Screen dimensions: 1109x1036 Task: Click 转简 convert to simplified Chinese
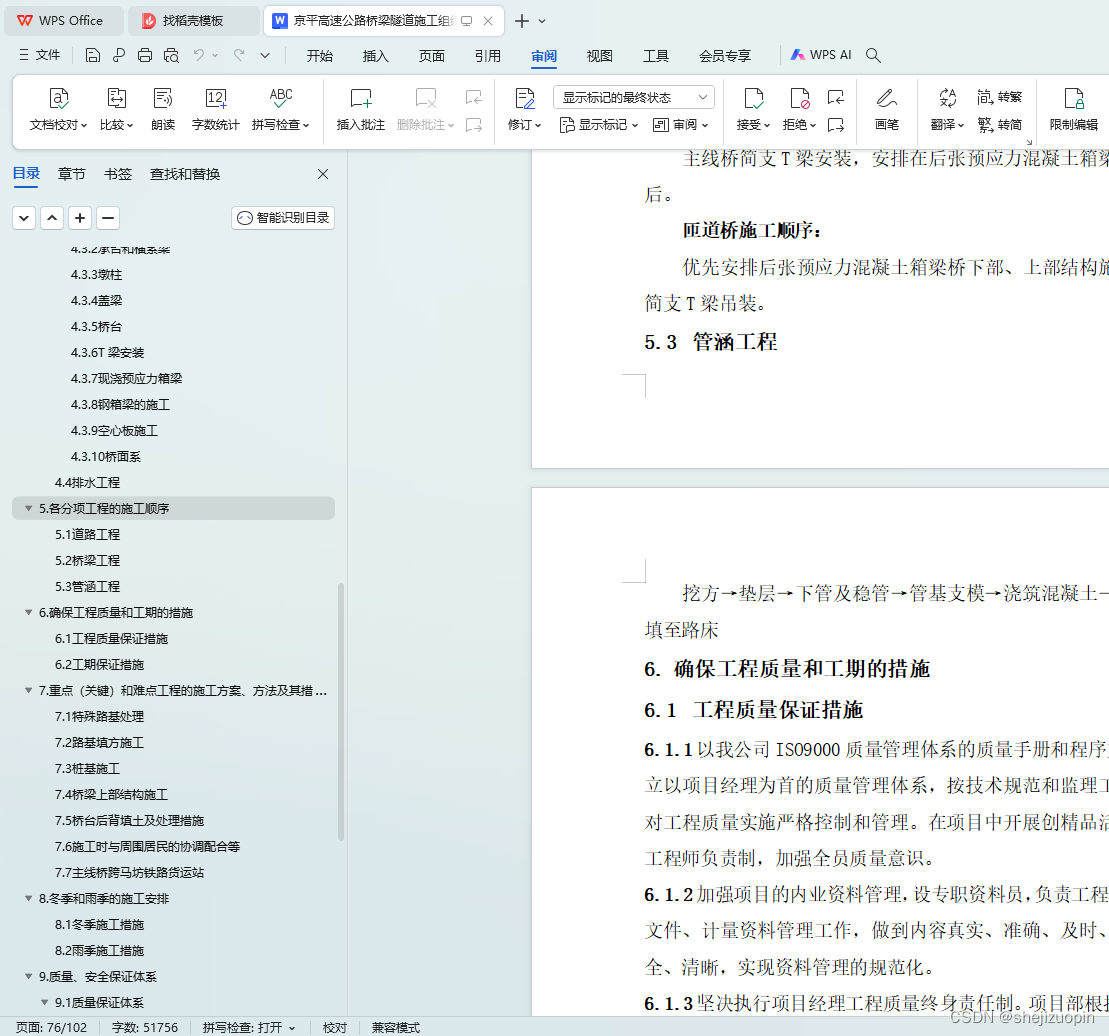pyautogui.click(x=999, y=124)
